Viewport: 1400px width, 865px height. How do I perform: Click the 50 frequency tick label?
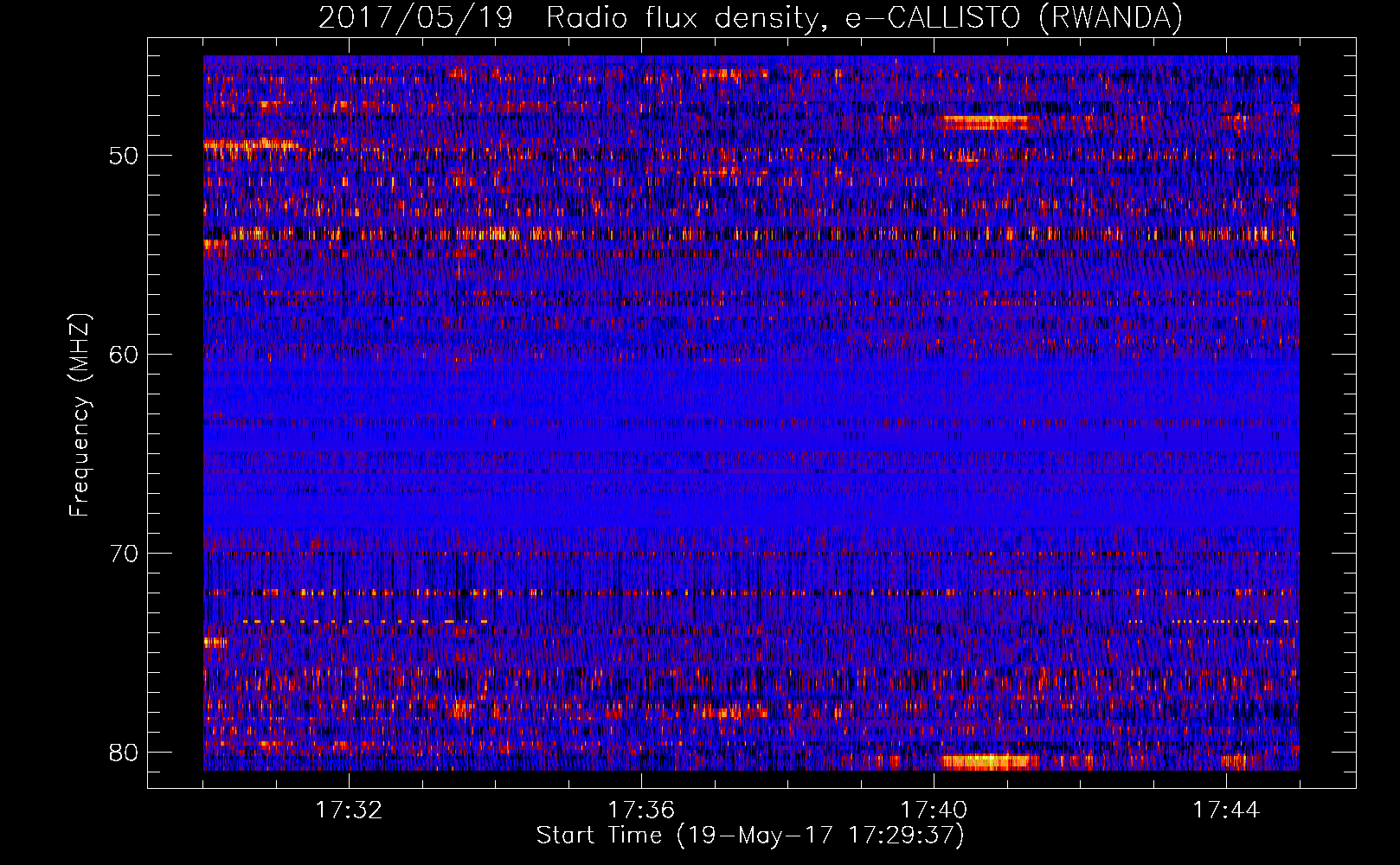(125, 157)
